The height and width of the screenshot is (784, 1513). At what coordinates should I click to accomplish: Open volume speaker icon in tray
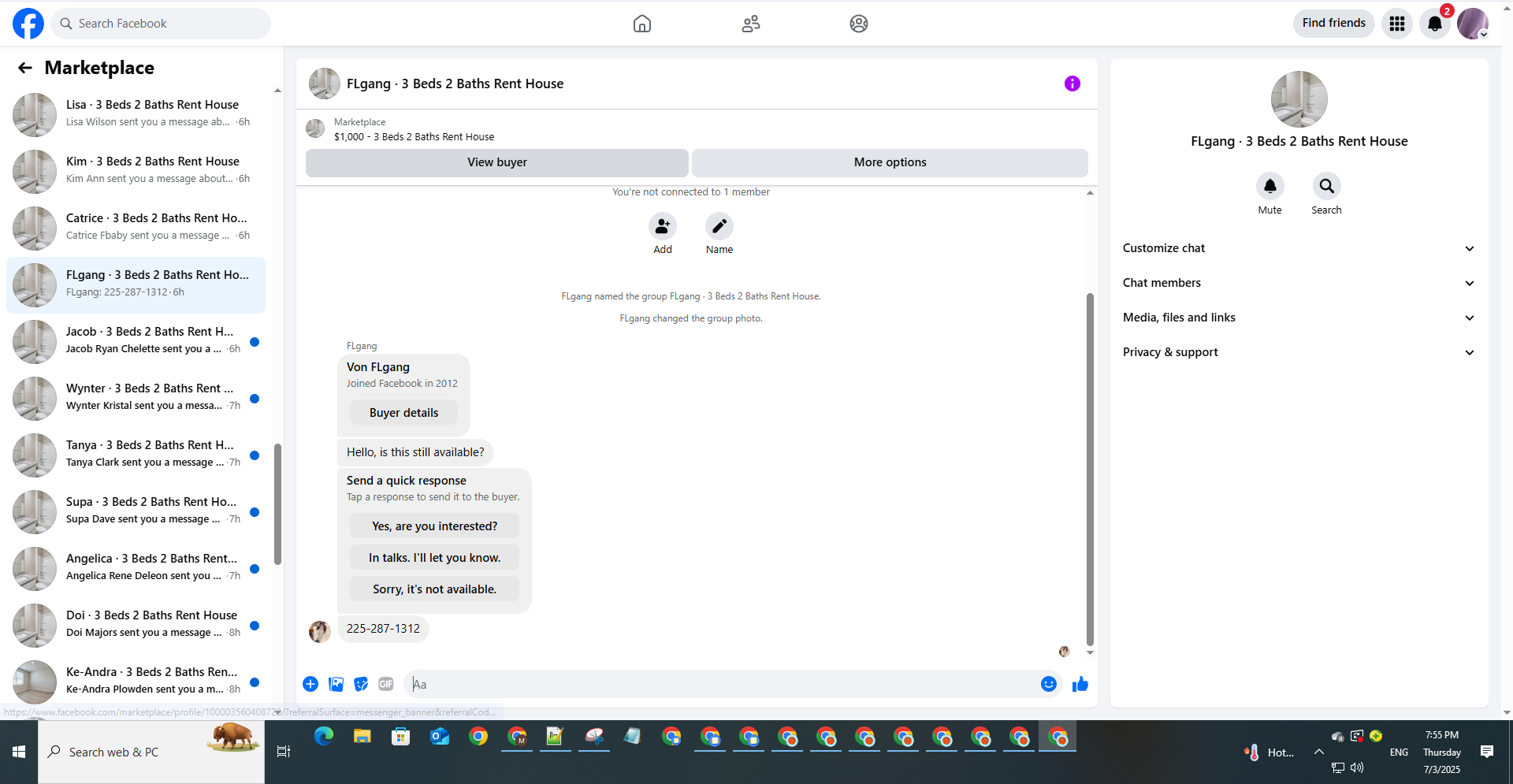pos(1357,767)
